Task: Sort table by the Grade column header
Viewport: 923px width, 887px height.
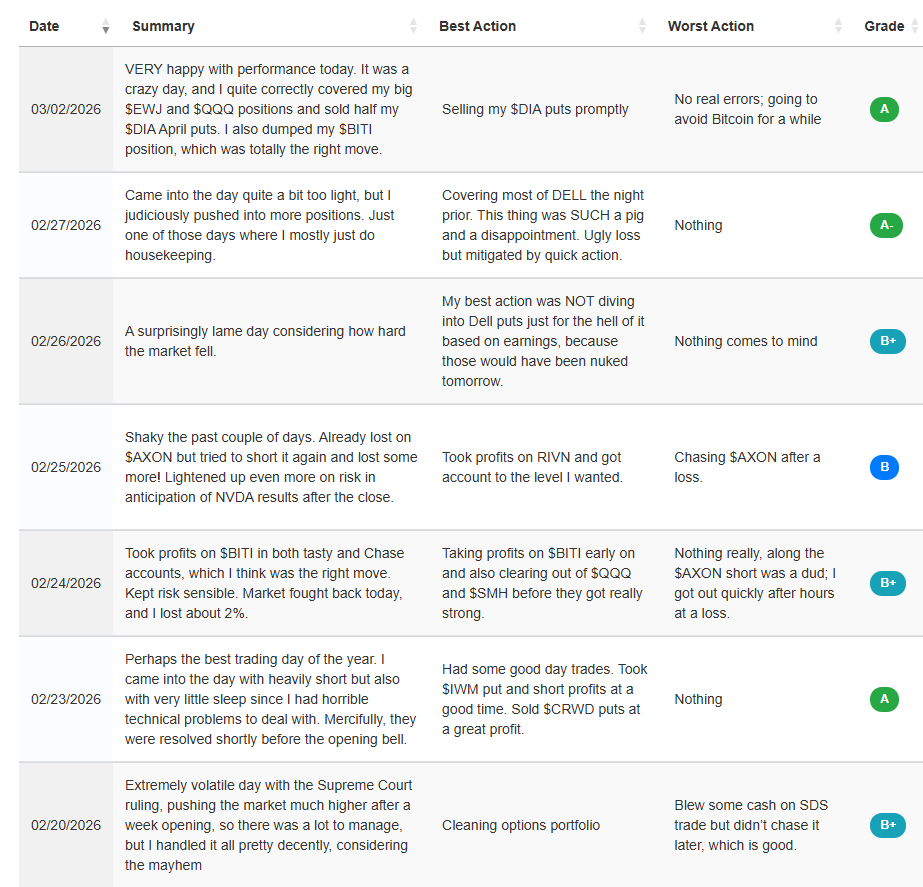Action: point(884,26)
